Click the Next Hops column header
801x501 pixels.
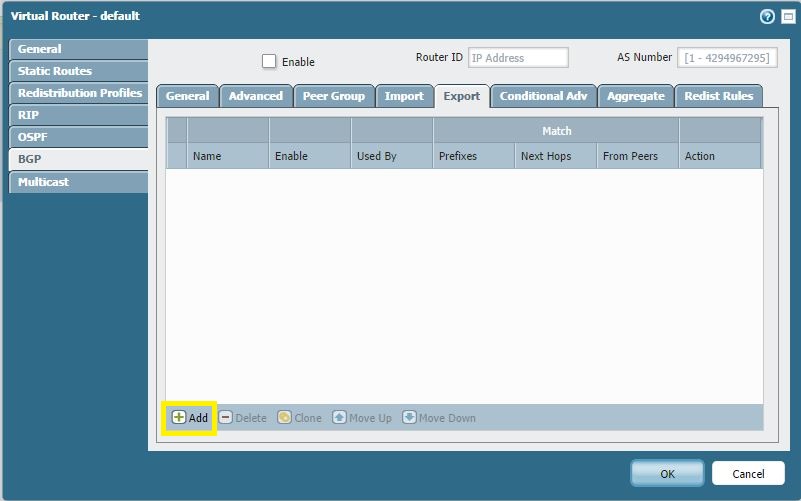coord(556,156)
